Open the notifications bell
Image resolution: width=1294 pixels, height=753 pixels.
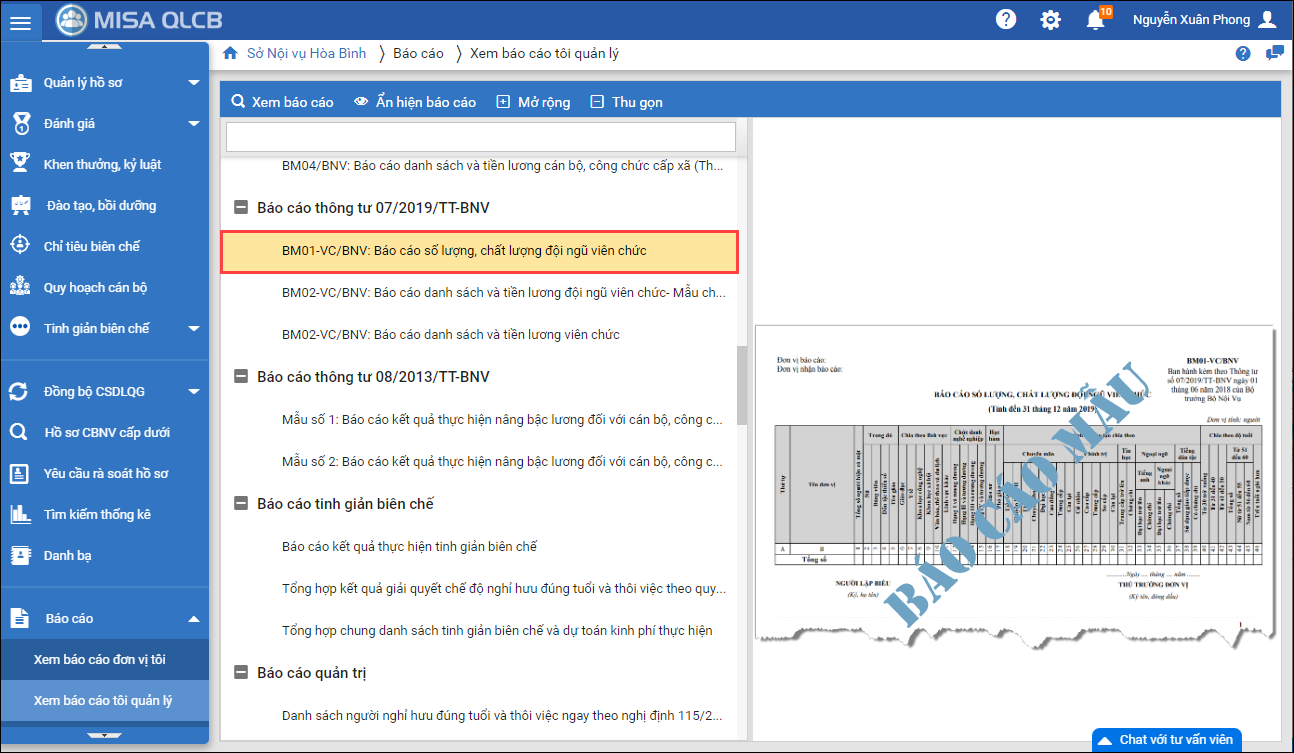[x=1095, y=20]
